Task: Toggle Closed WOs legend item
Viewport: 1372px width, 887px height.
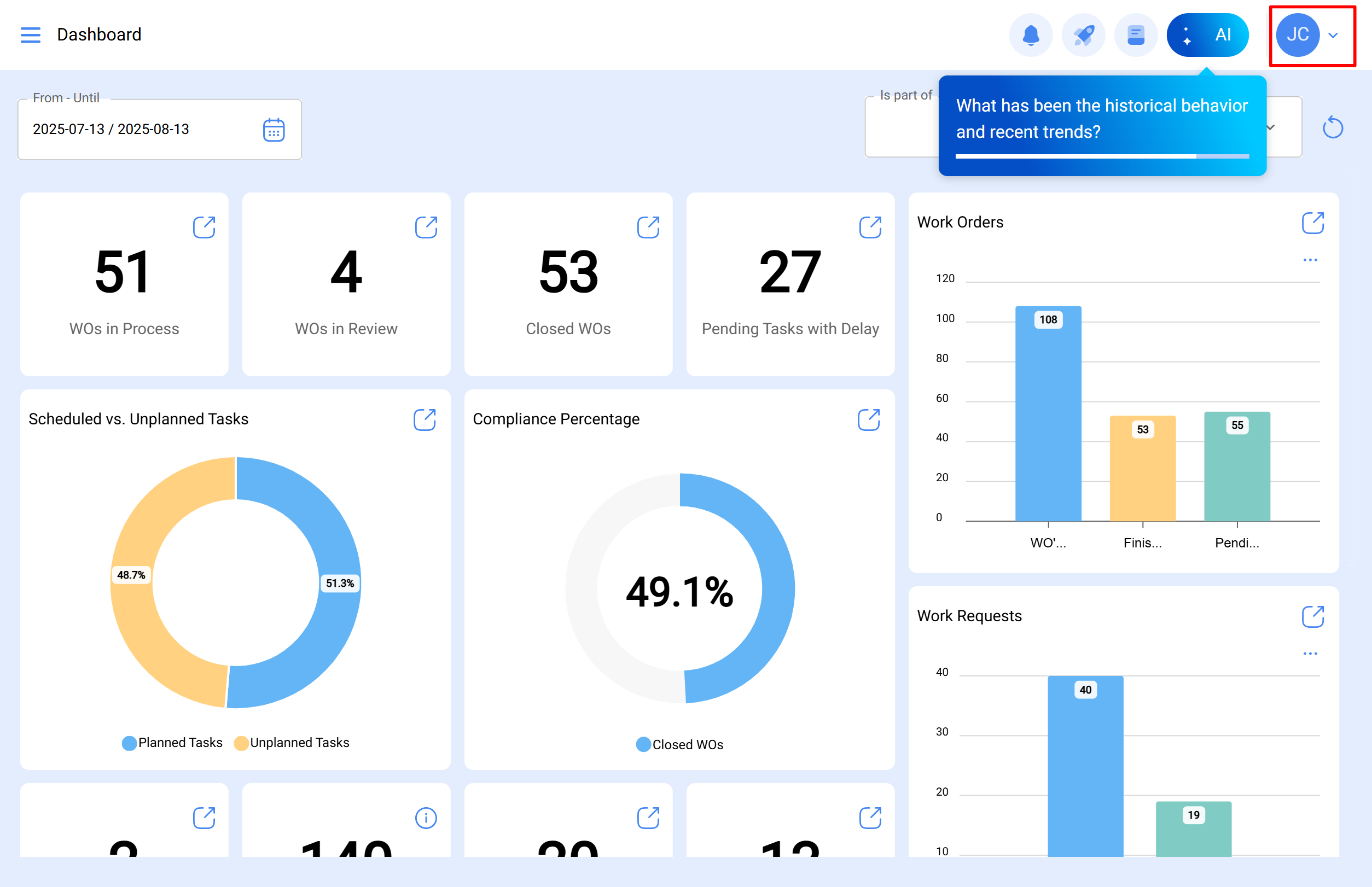Action: 679,745
